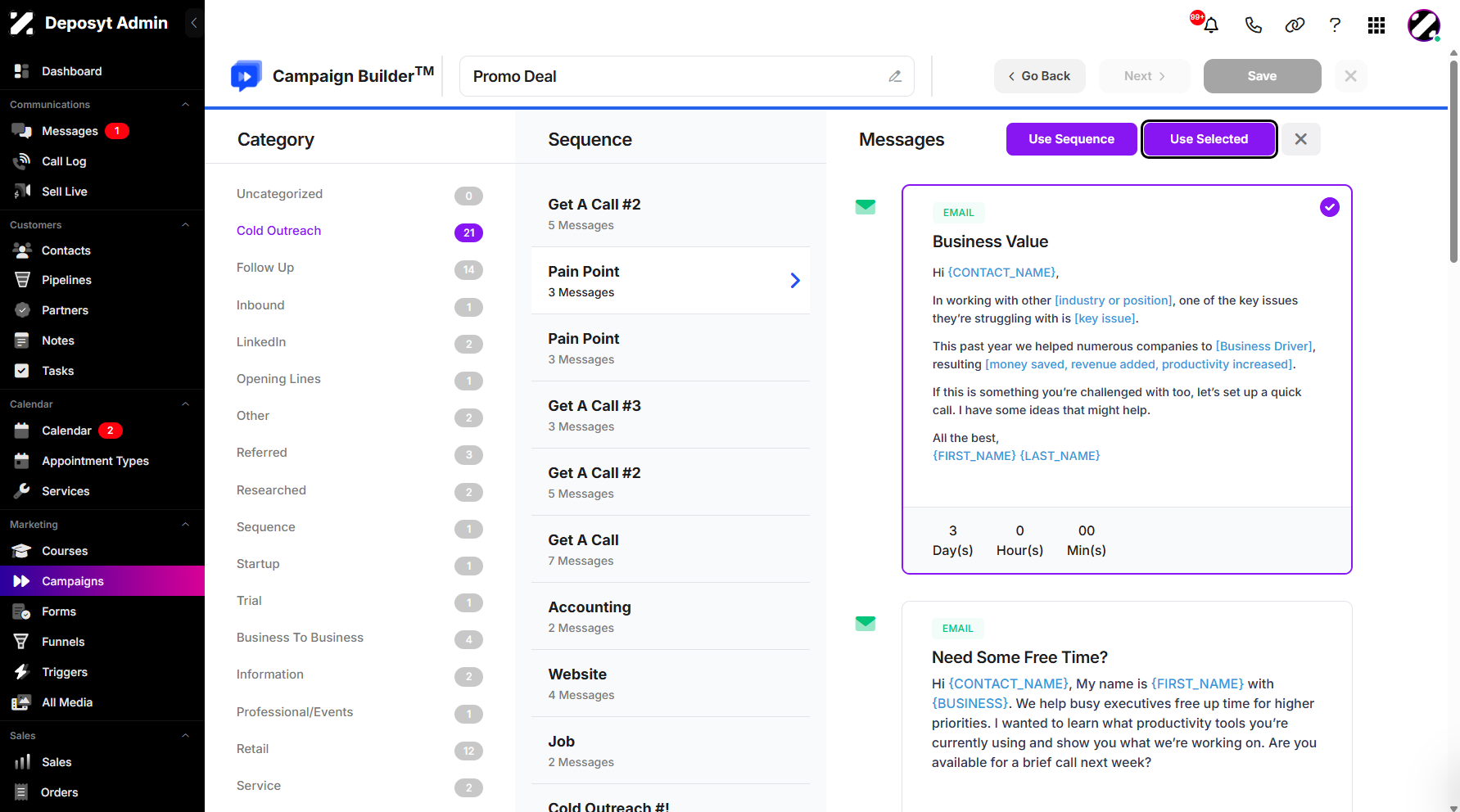Collapse the sidebar with the arrow button
Viewport: 1460px width, 812px height.
point(194,23)
